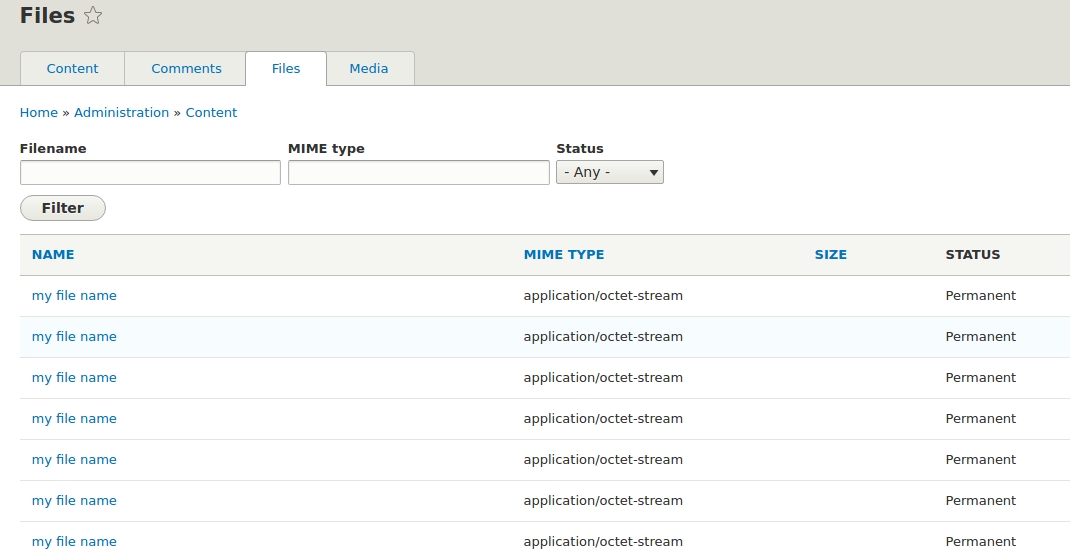Click the file name link in the third row
The image size is (1070, 555).
(74, 378)
